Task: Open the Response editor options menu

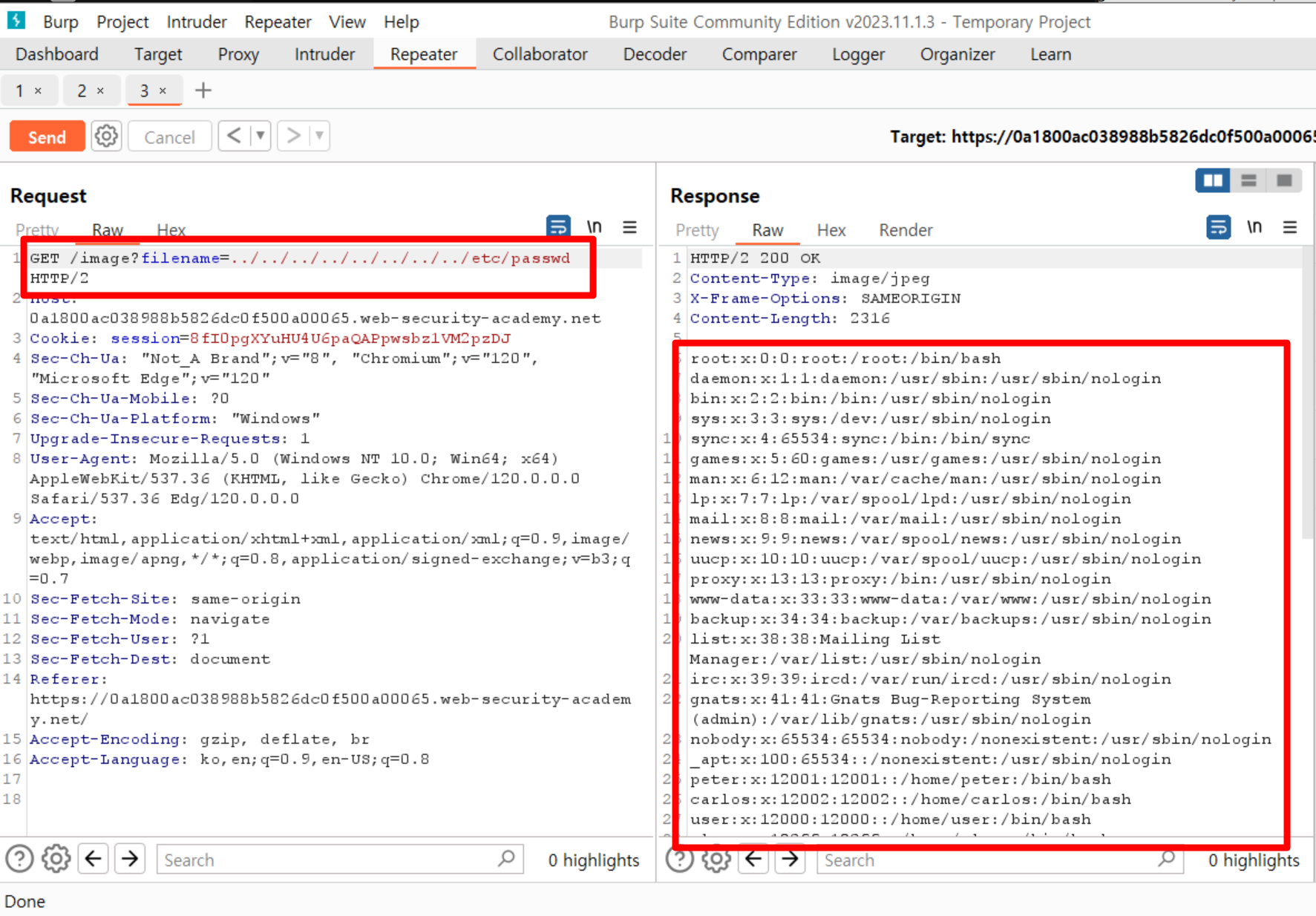Action: tap(1290, 227)
